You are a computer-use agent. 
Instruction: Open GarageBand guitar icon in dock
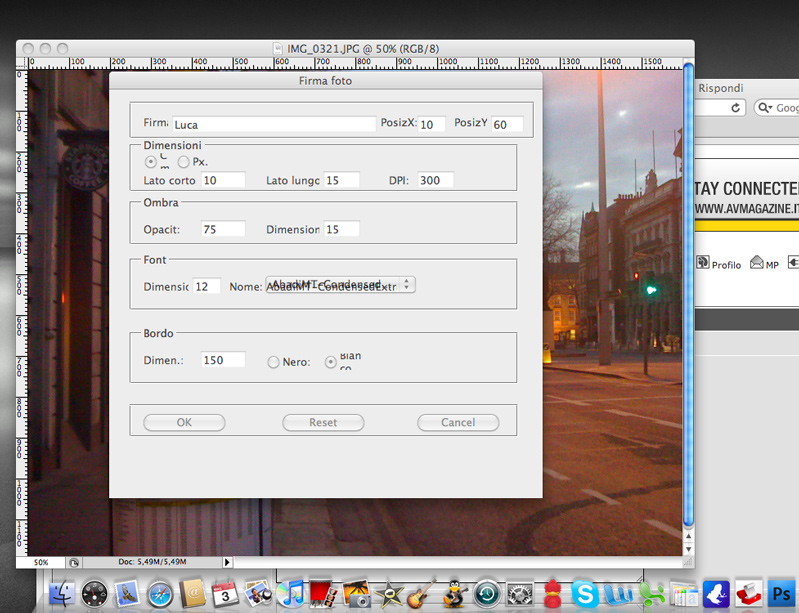pos(421,594)
